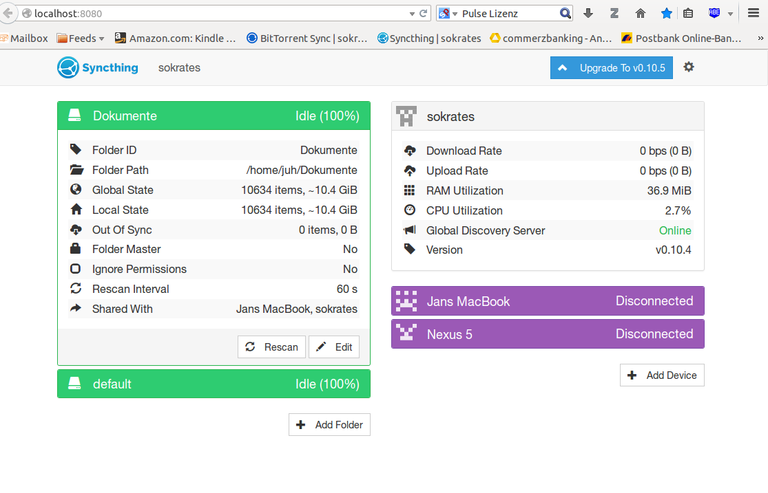Open the URL bar history dropdown arrow
768x493 pixels.
point(412,14)
